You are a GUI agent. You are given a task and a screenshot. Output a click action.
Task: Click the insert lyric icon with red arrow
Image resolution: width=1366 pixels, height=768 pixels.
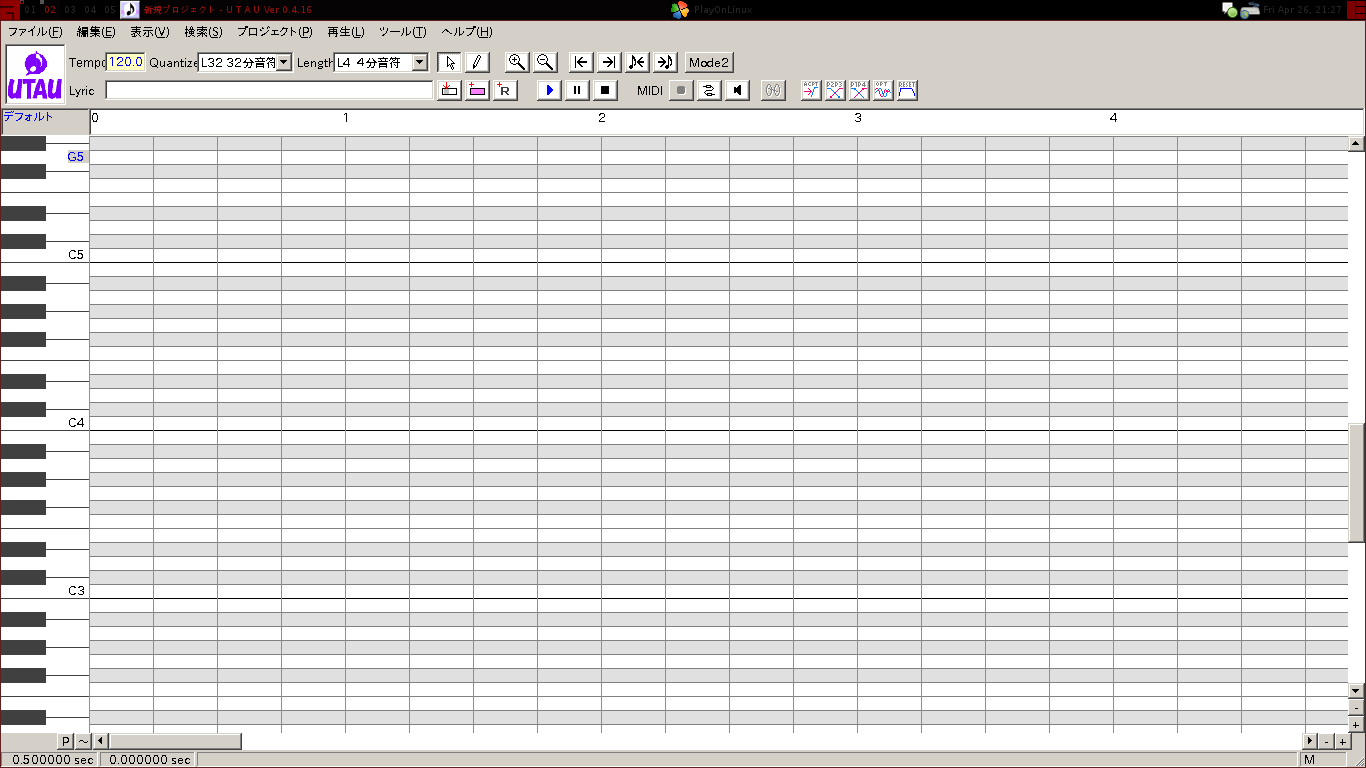coord(450,90)
